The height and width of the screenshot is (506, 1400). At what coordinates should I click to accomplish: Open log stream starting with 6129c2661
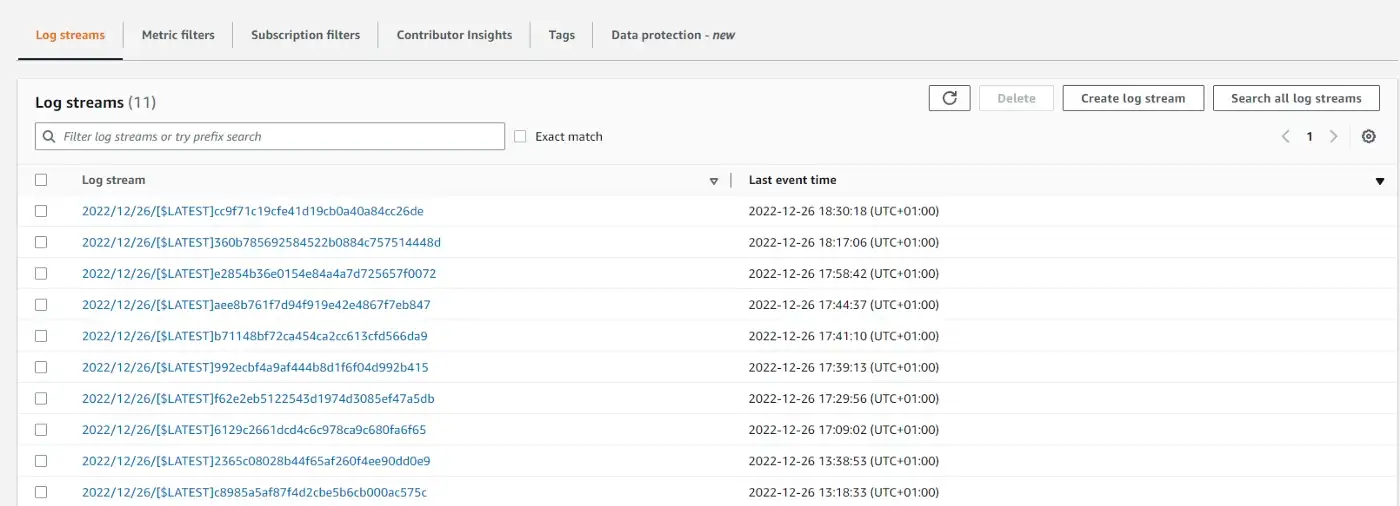[x=254, y=429]
